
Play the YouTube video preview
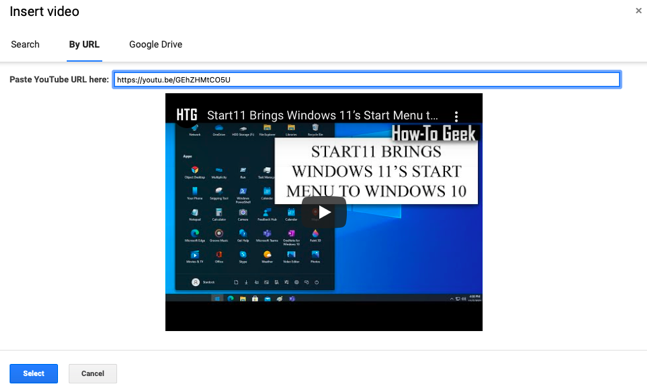coord(324,212)
